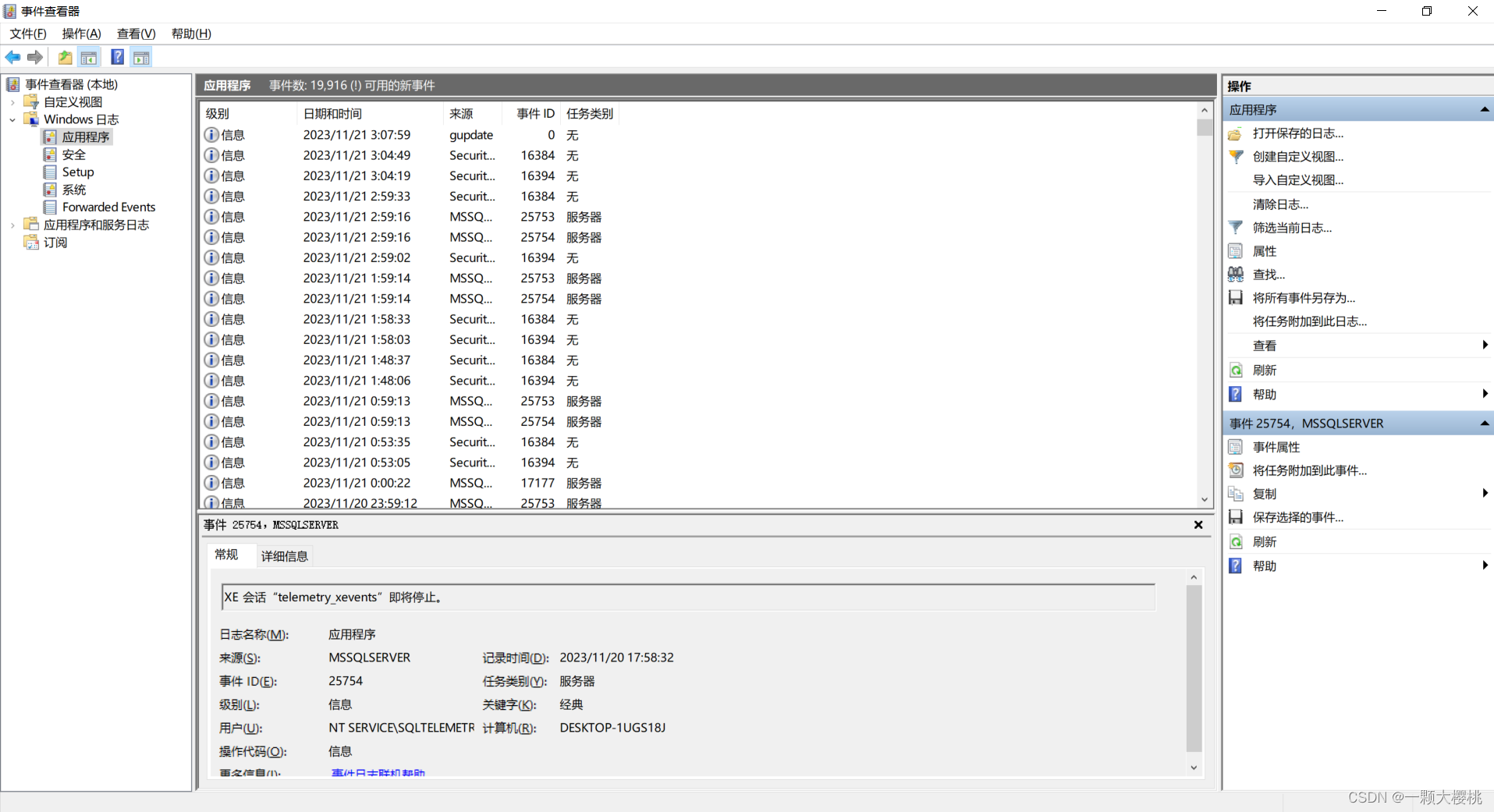1494x812 pixels.
Task: Collapse the 事件 25754, MSSQLSERVER actions section
Action: point(1484,424)
